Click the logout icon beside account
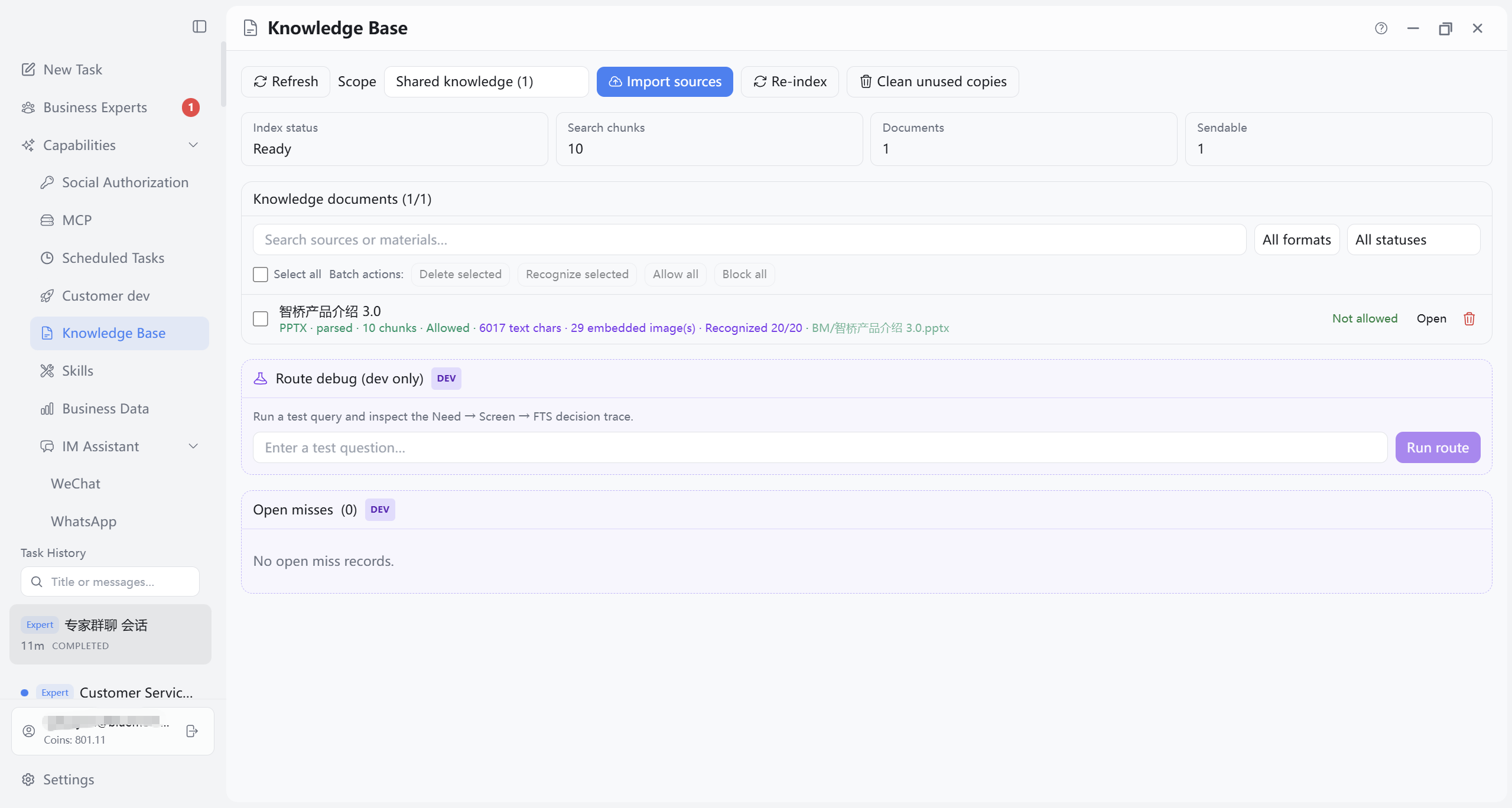The height and width of the screenshot is (808, 1512). [192, 731]
